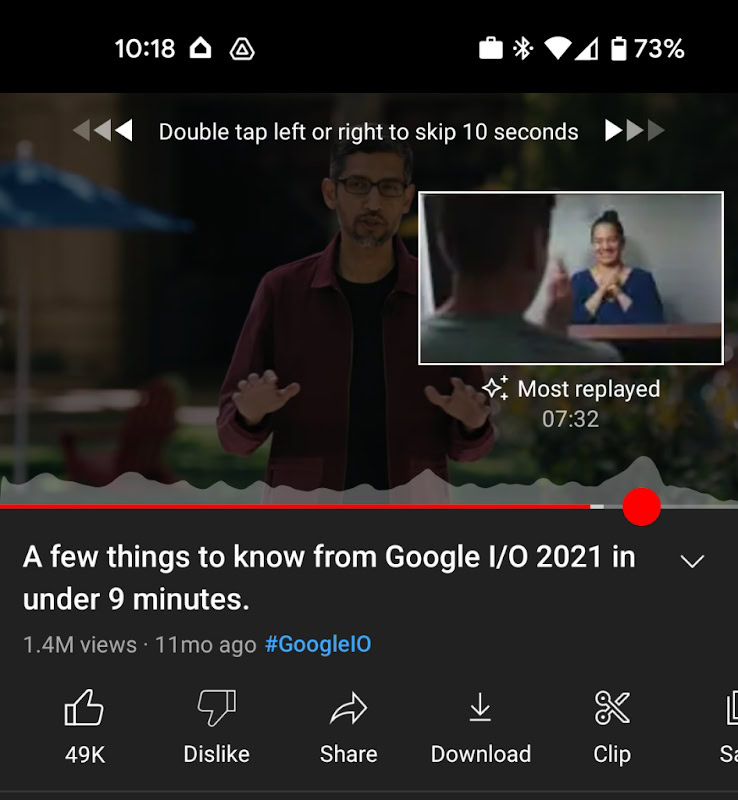Tap the thumbs-down Dislike icon

click(216, 707)
